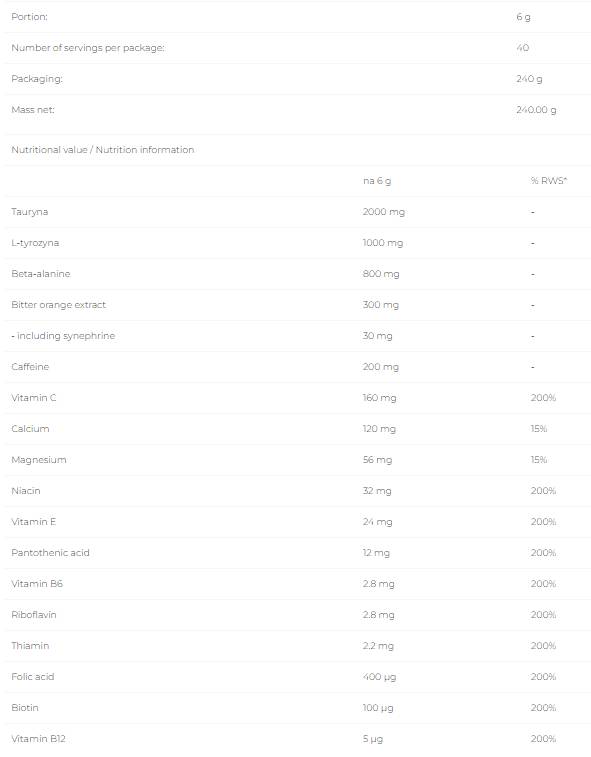Screen dimensions: 591x757
Task: Click the Portion 6 g value
Action: coord(523,17)
